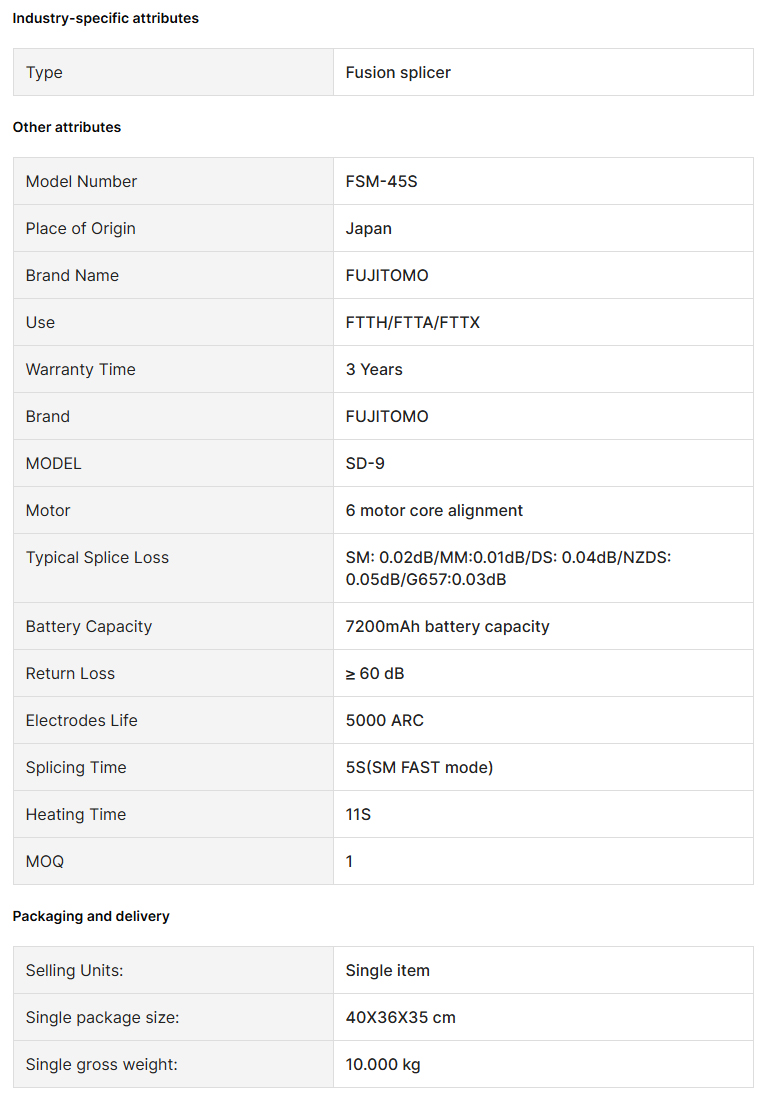
Task: Select the FTTH/FTTA/FTTX use value
Action: pos(412,322)
